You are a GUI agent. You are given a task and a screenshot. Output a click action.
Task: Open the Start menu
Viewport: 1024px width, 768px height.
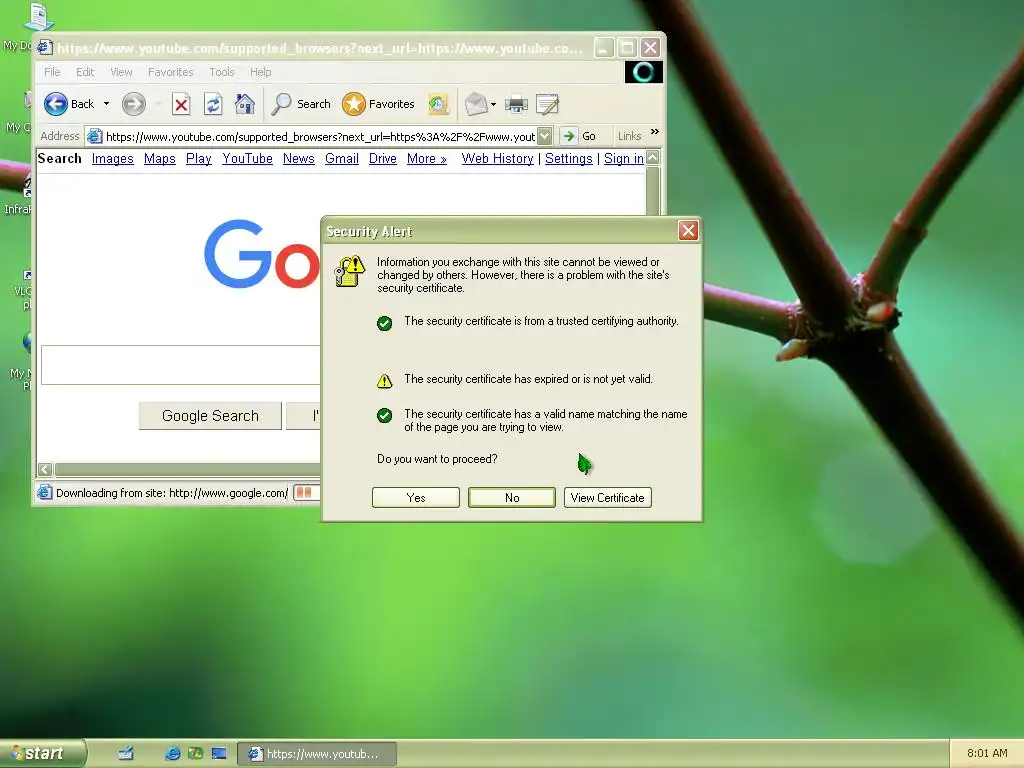(42, 754)
